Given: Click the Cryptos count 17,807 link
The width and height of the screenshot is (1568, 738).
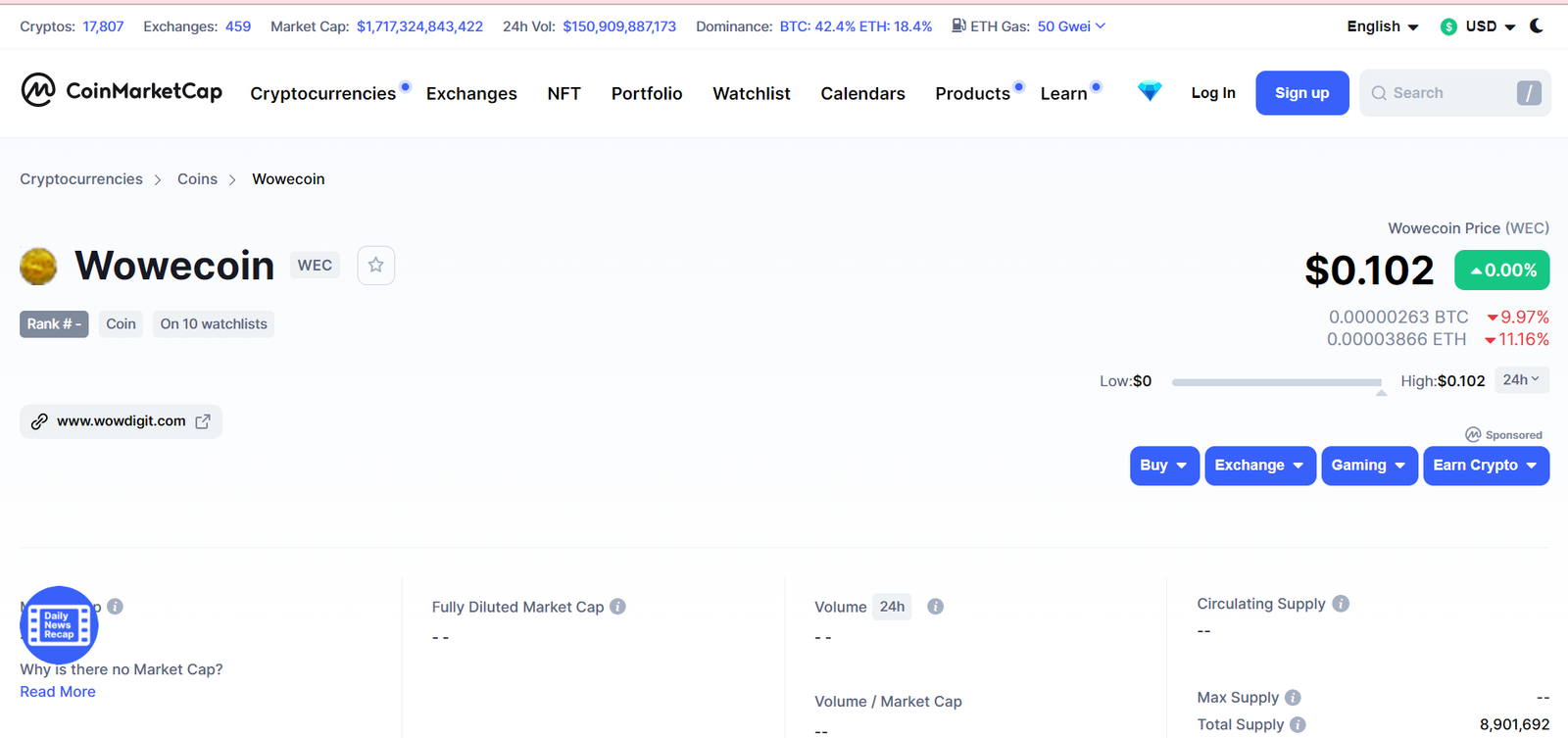Looking at the screenshot, I should pos(103,26).
